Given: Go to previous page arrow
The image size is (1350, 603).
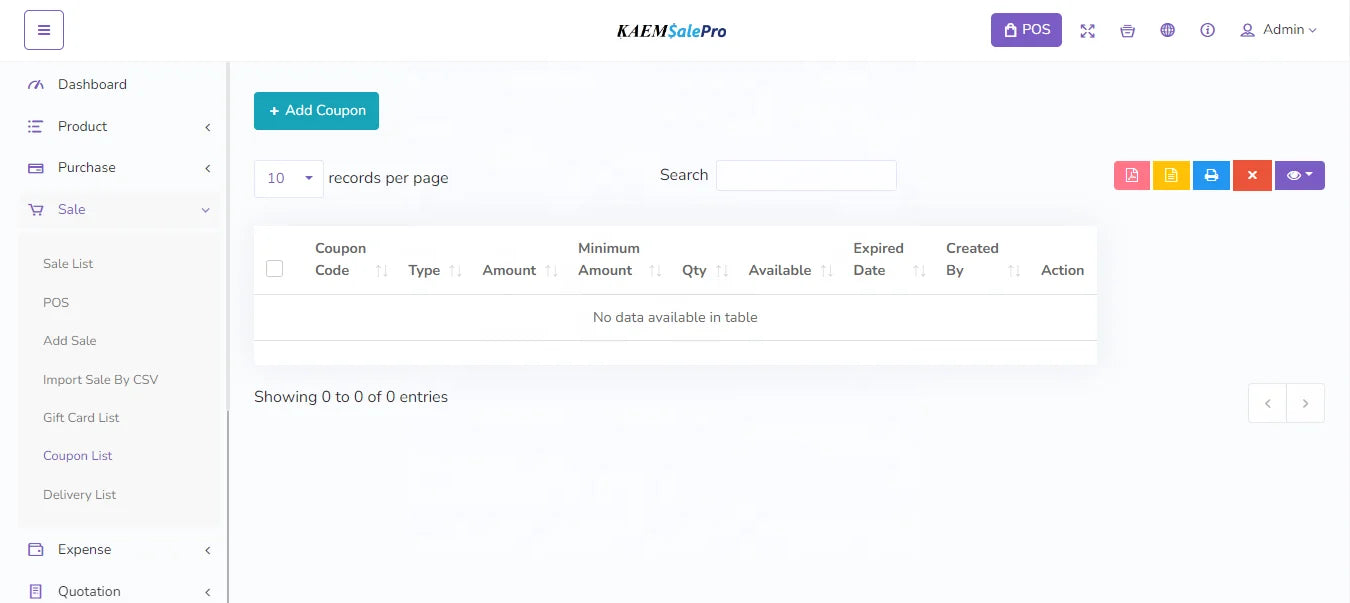Looking at the screenshot, I should pos(1268,403).
